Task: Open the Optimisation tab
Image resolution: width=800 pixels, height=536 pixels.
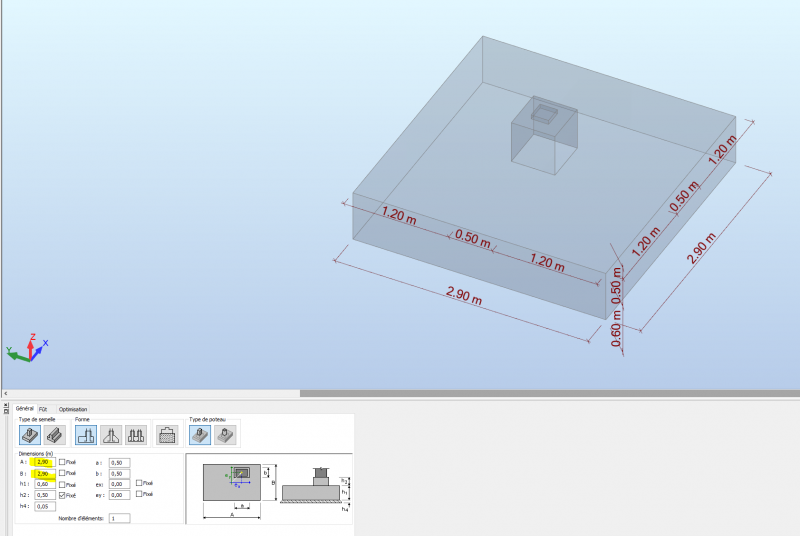Action: tap(73, 409)
